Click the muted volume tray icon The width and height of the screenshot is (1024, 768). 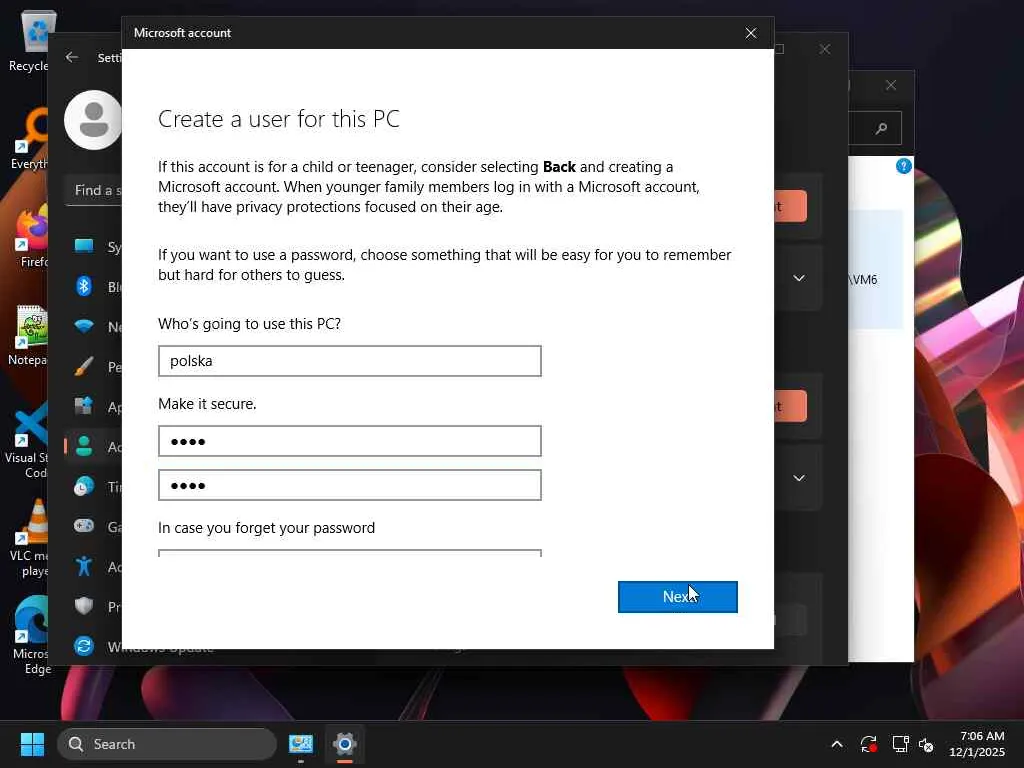(x=926, y=744)
